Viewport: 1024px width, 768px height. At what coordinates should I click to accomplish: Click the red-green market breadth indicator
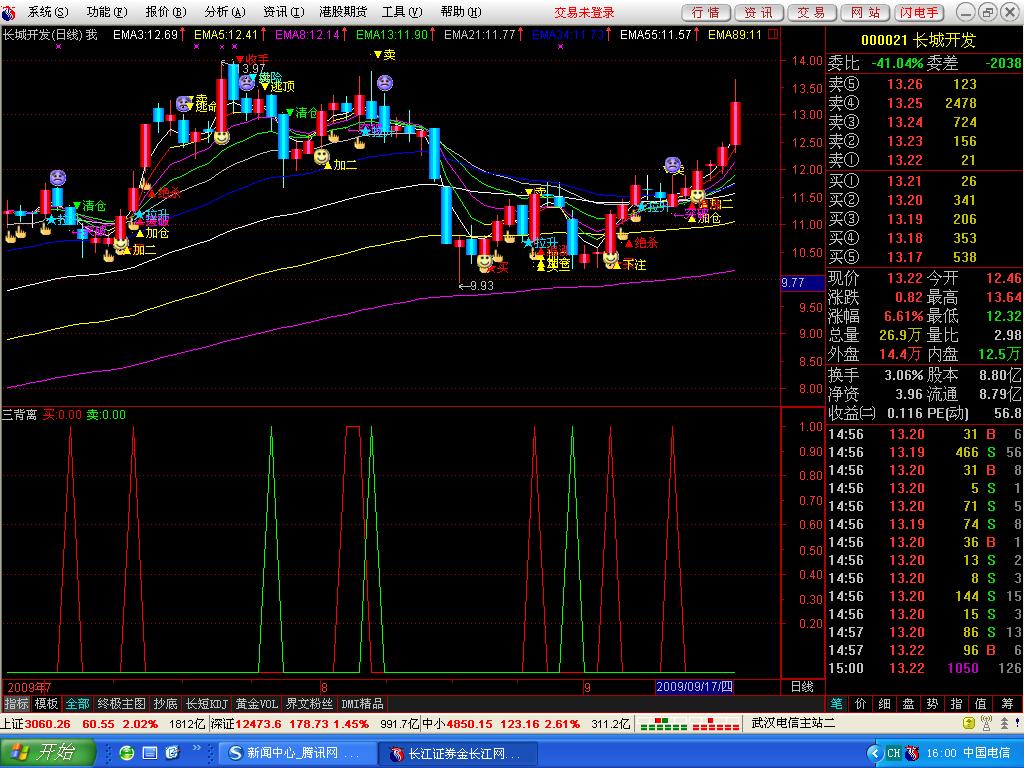coord(689,724)
